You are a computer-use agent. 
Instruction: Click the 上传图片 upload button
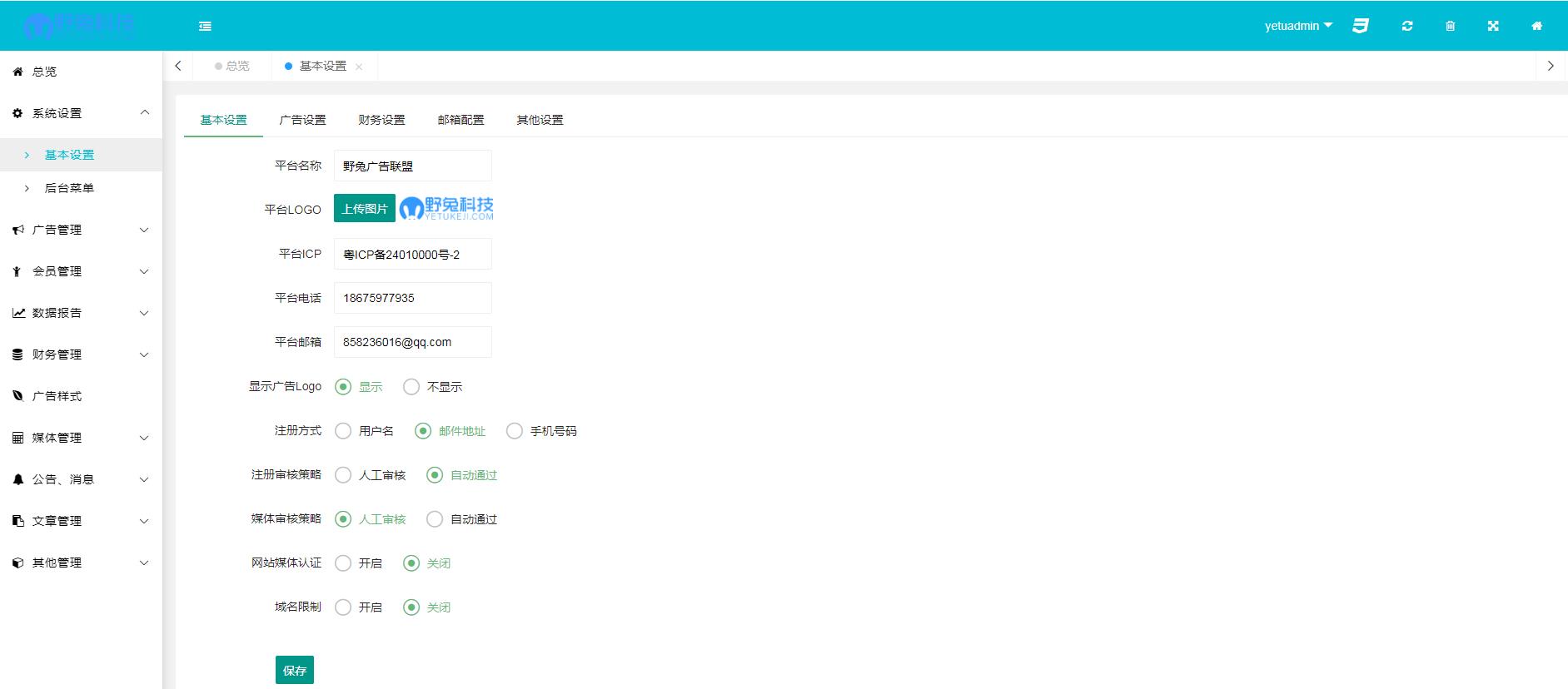(365, 208)
